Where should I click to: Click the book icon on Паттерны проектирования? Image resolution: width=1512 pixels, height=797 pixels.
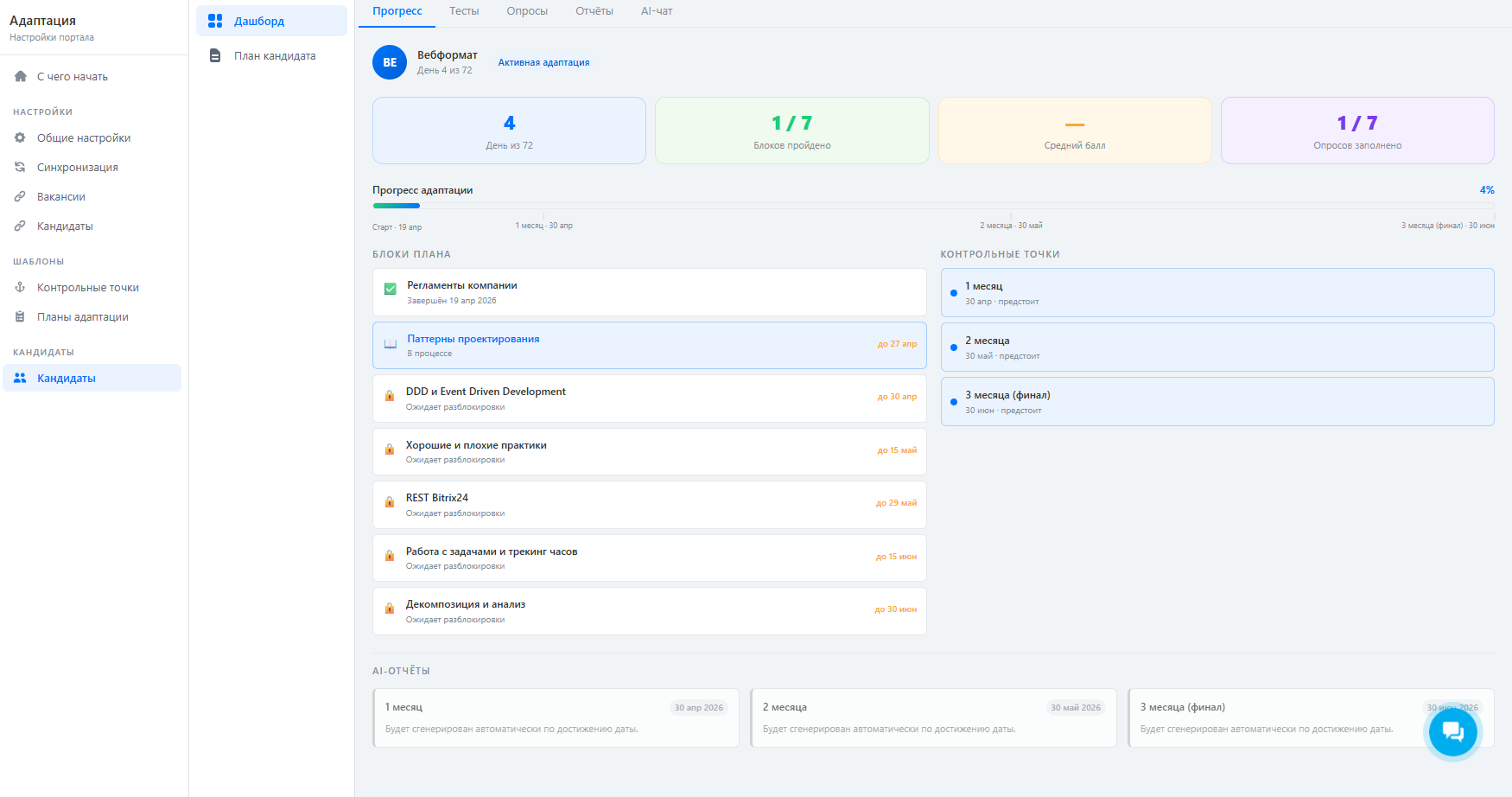pos(391,344)
